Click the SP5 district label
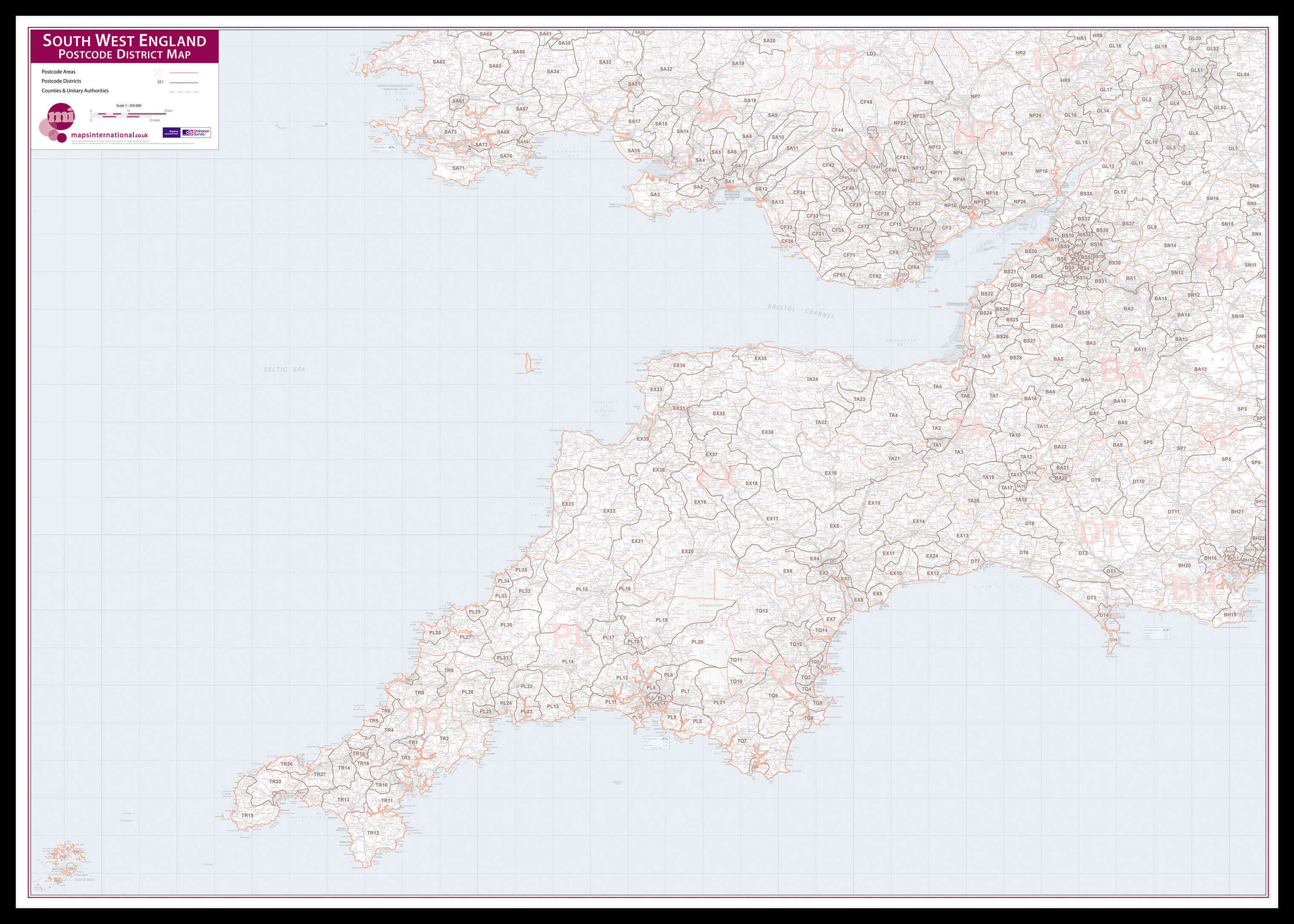 (x=1226, y=459)
